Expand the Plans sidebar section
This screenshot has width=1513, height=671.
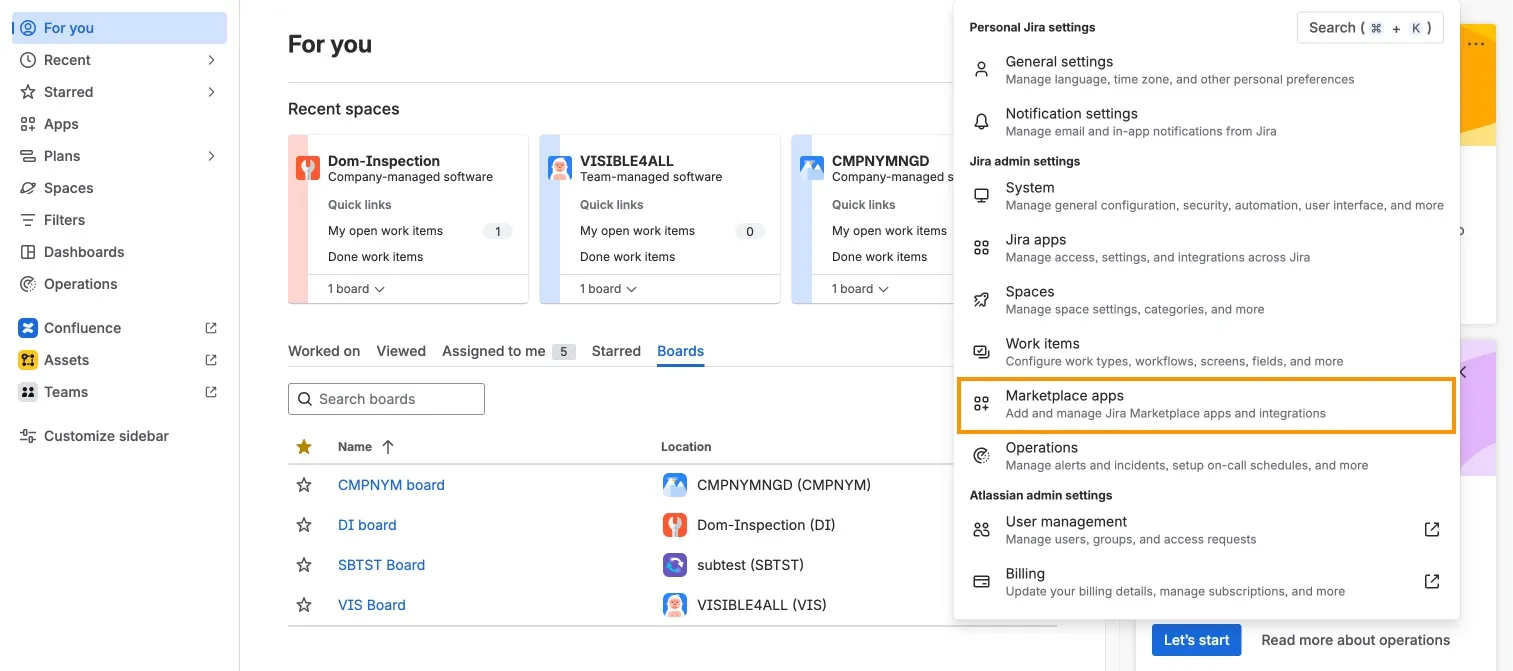pos(211,156)
